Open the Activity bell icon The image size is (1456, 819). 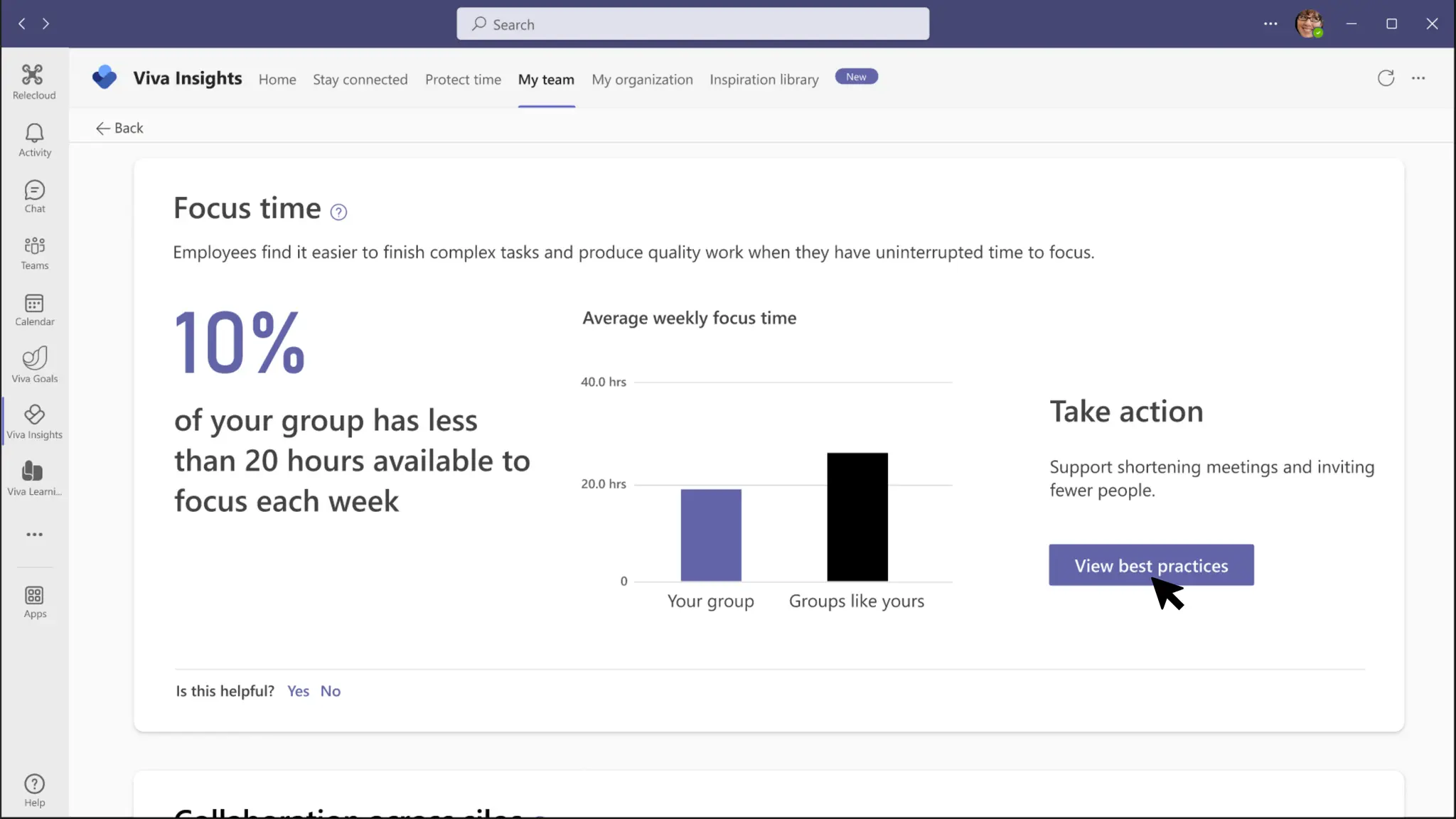click(34, 139)
